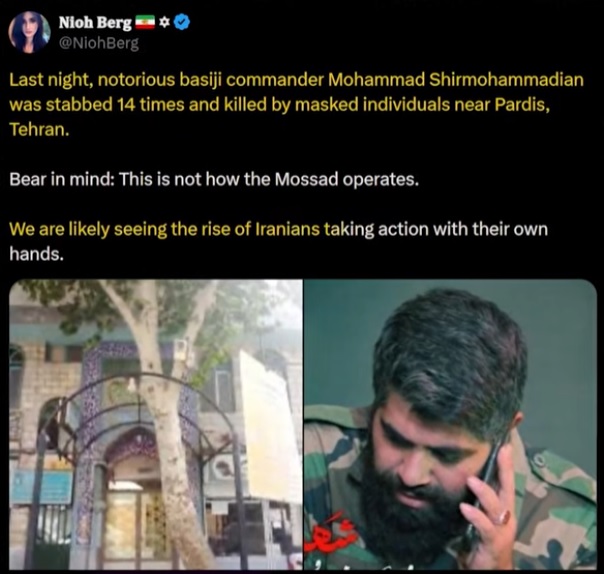Click the red Arabic calligraphy in right photo
Image resolution: width=604 pixels, height=574 pixels.
(329, 532)
